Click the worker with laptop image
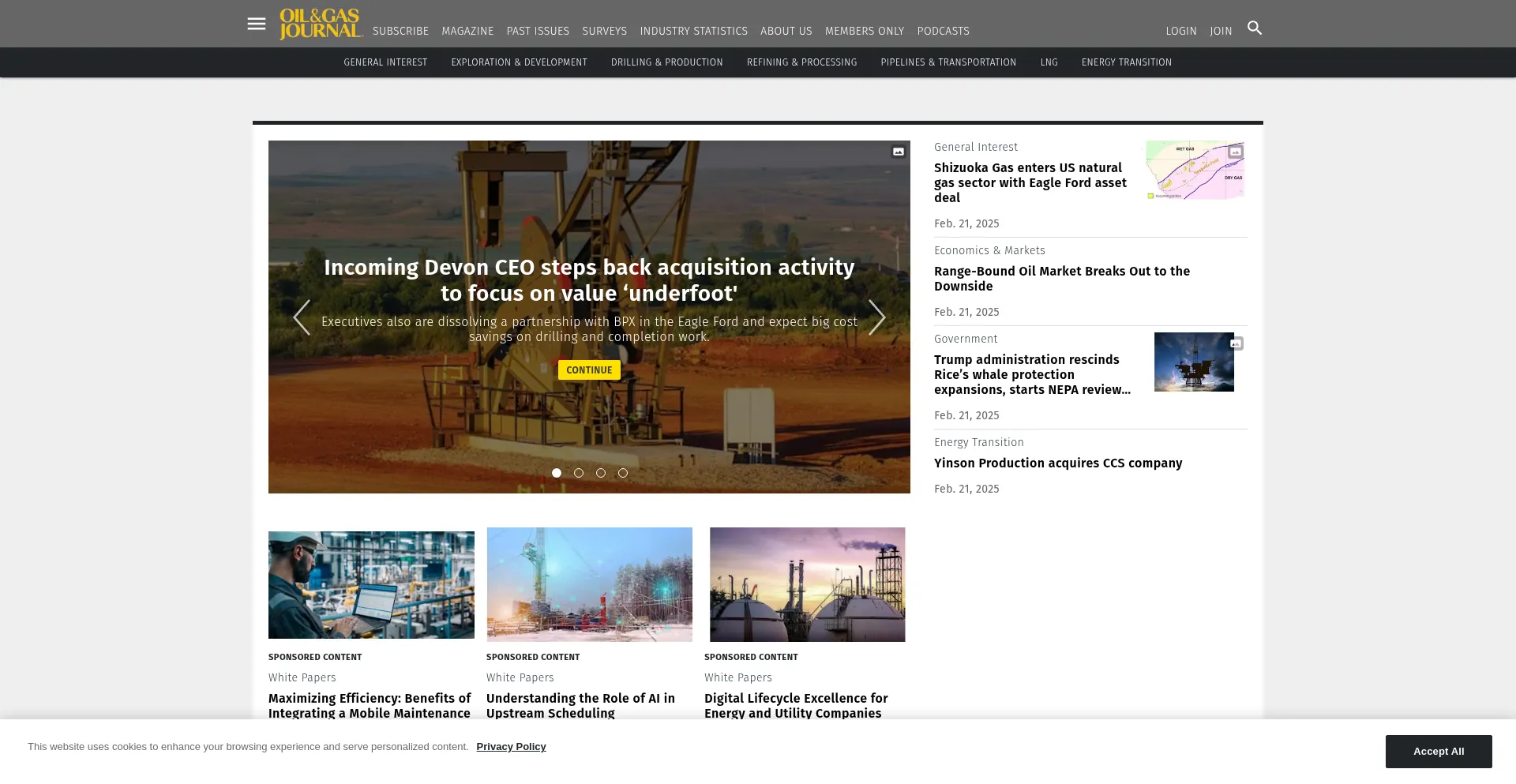1516x784 pixels. coord(371,585)
